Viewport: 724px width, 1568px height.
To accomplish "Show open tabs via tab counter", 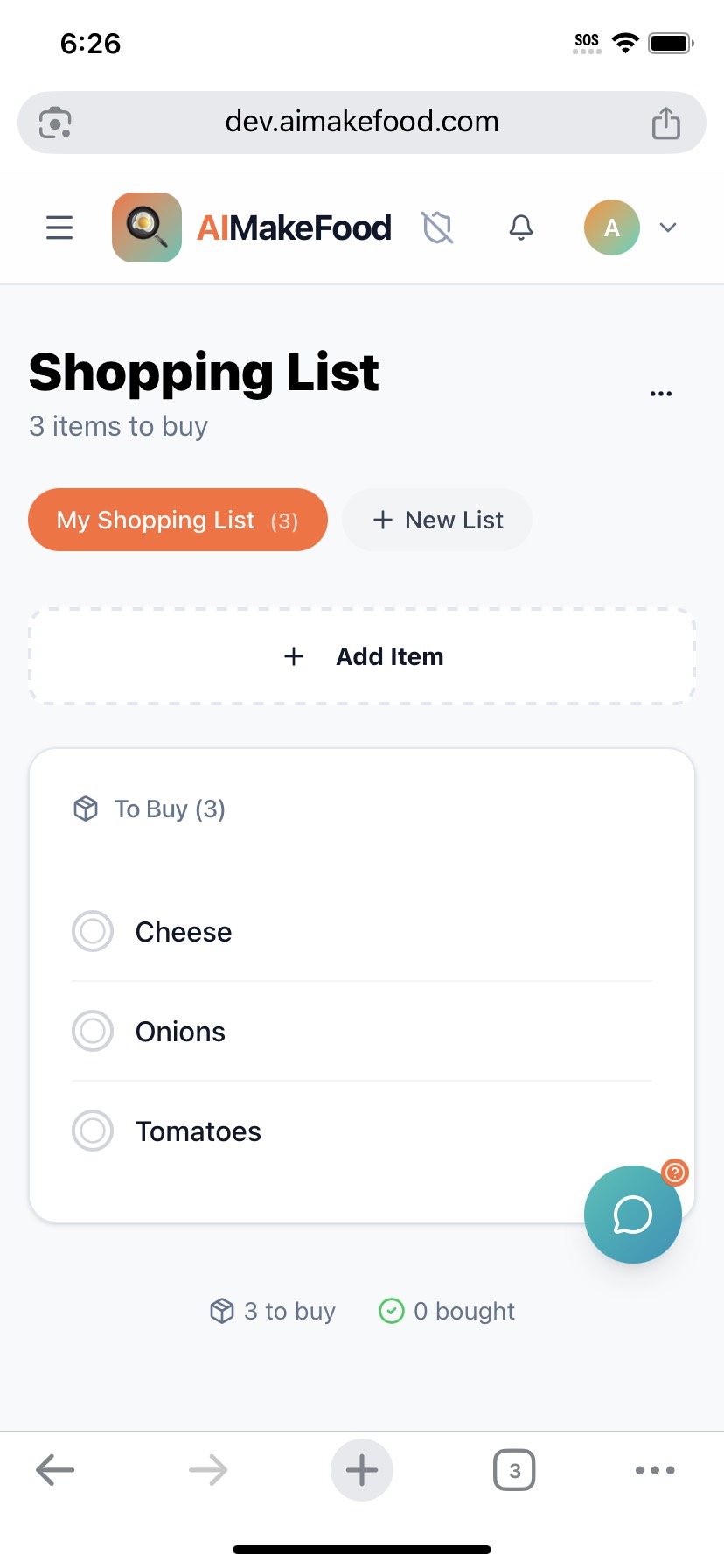I will click(x=514, y=1470).
